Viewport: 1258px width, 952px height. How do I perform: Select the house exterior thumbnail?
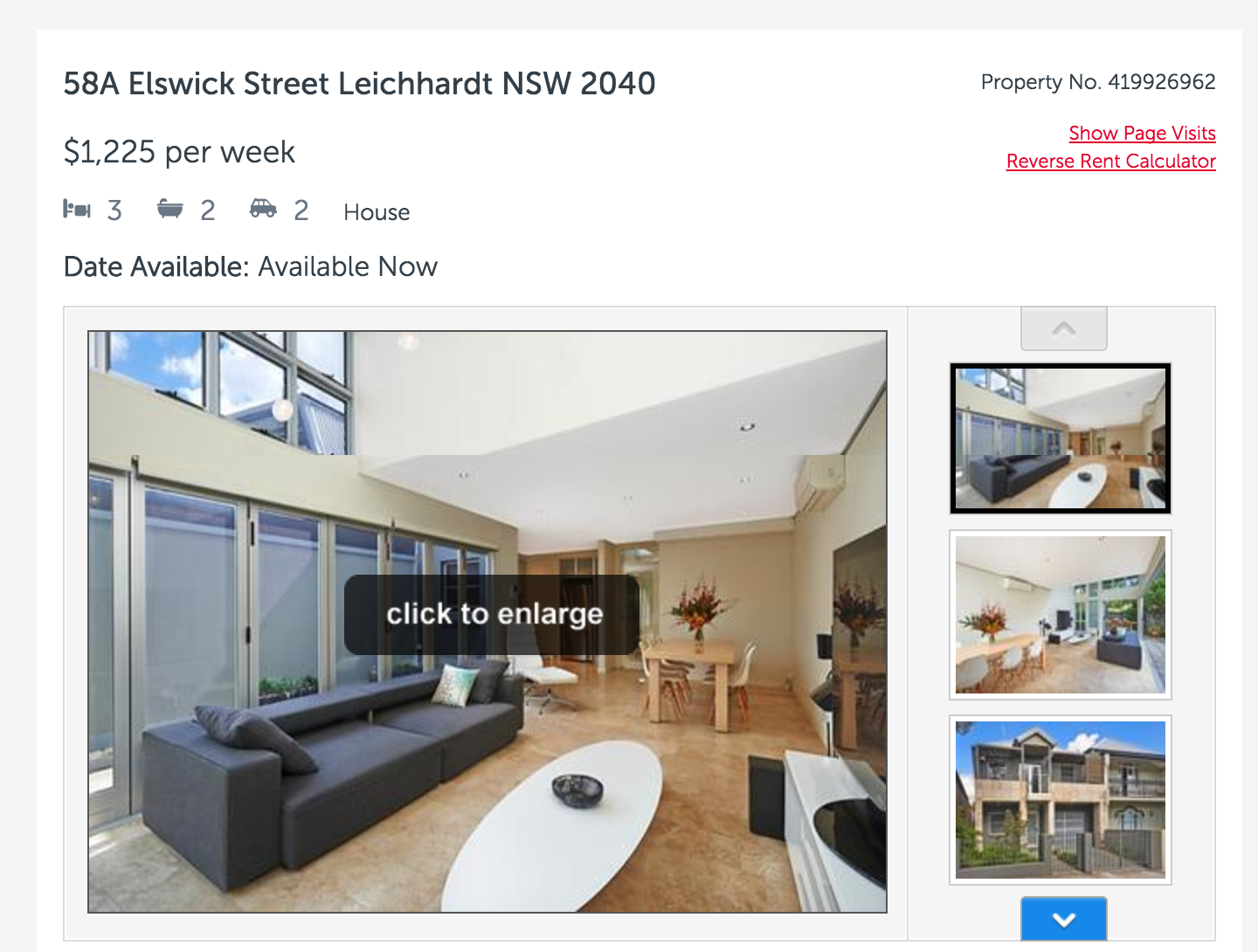(1061, 800)
